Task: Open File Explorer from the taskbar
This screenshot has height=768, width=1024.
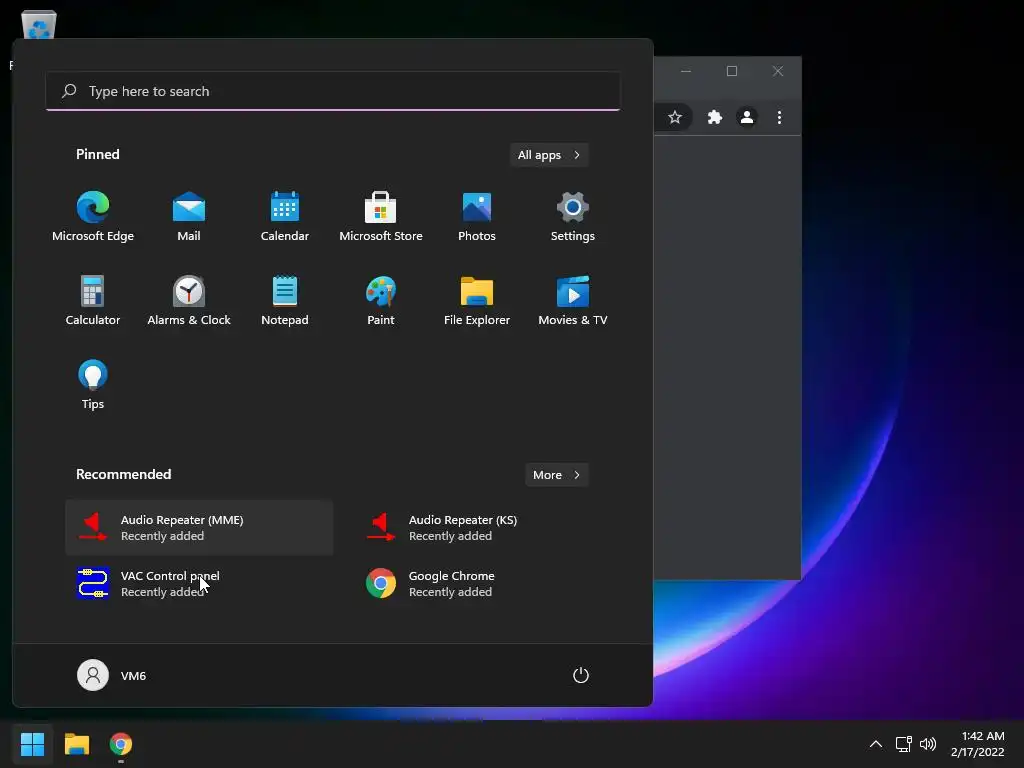Action: (x=77, y=744)
